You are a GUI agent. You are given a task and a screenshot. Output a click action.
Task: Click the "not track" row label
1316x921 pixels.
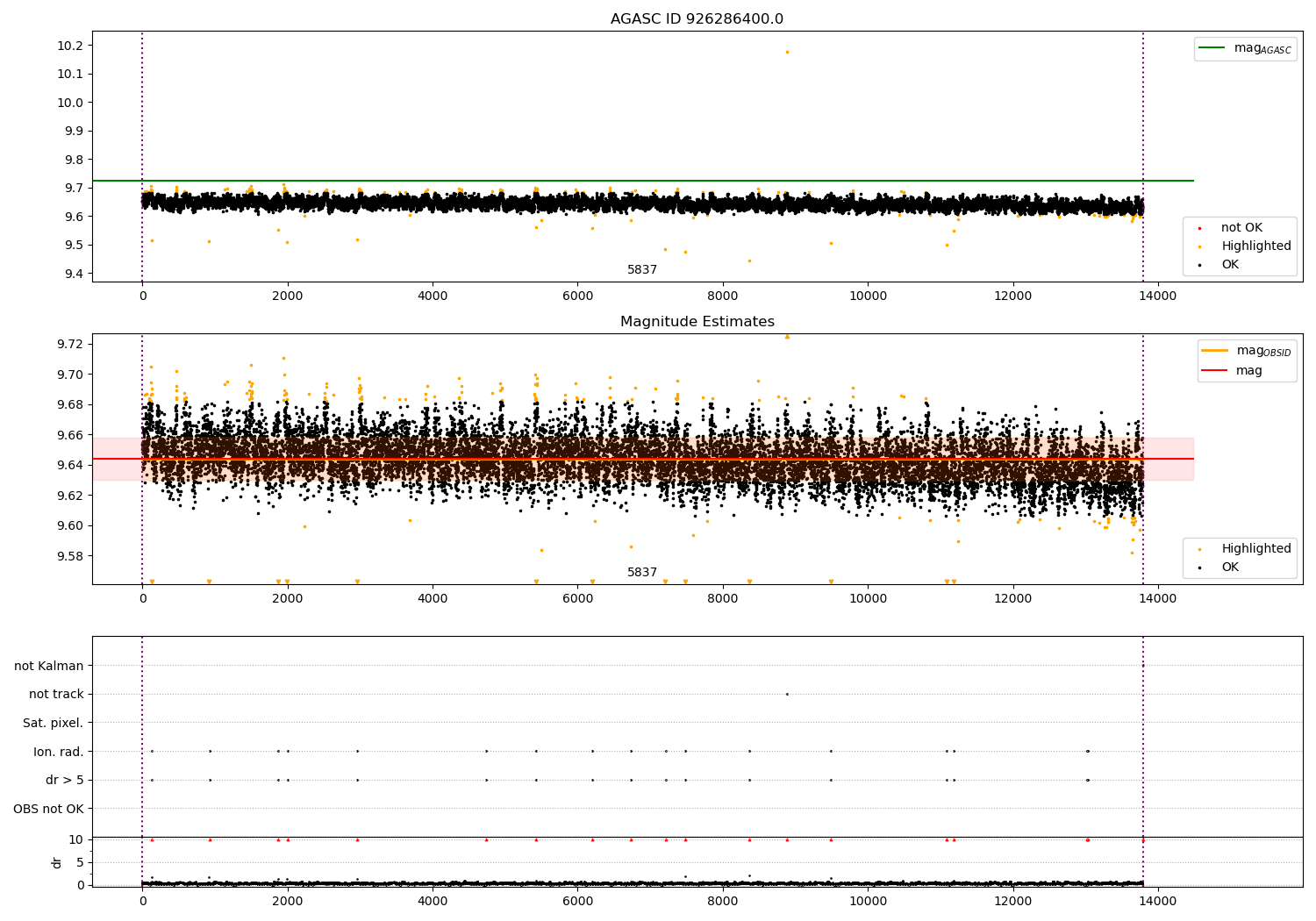[56, 695]
